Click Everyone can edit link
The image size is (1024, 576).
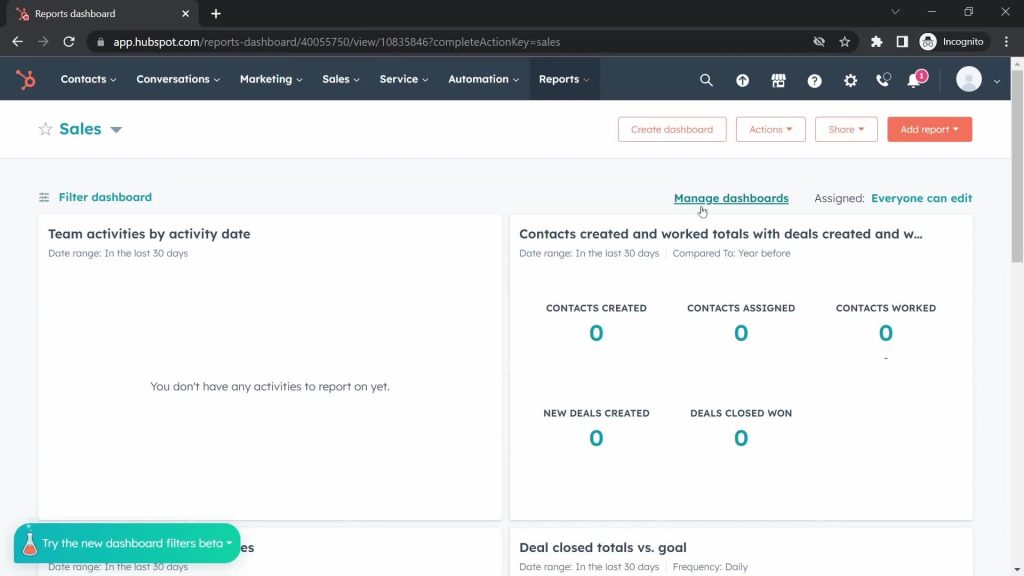[921, 198]
